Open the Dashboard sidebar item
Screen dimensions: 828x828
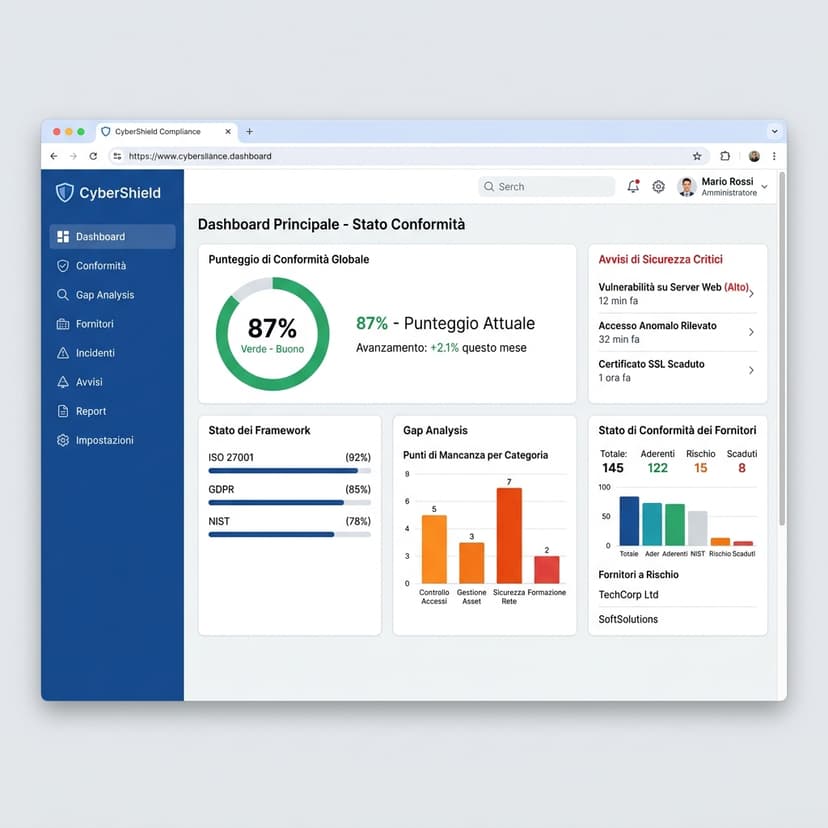(112, 237)
